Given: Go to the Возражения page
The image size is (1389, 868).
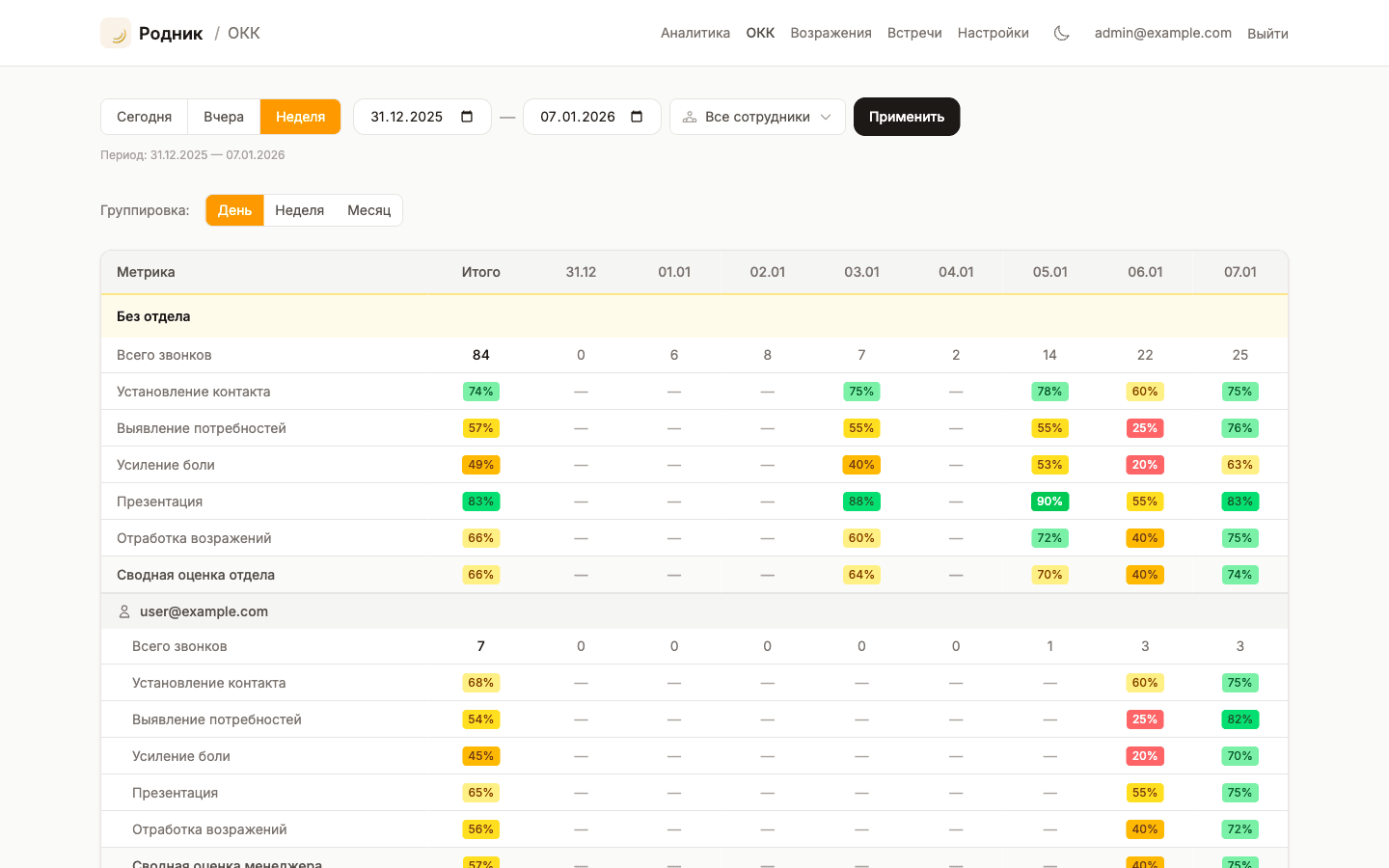Looking at the screenshot, I should click(831, 33).
